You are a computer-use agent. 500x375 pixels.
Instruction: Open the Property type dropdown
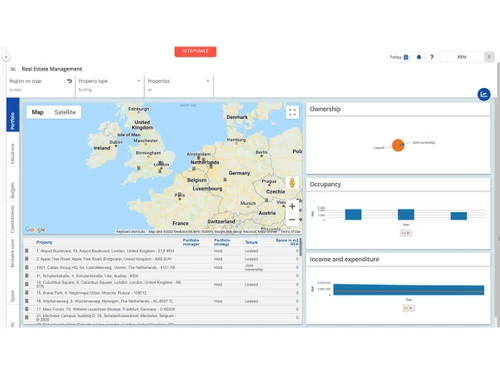click(x=109, y=85)
